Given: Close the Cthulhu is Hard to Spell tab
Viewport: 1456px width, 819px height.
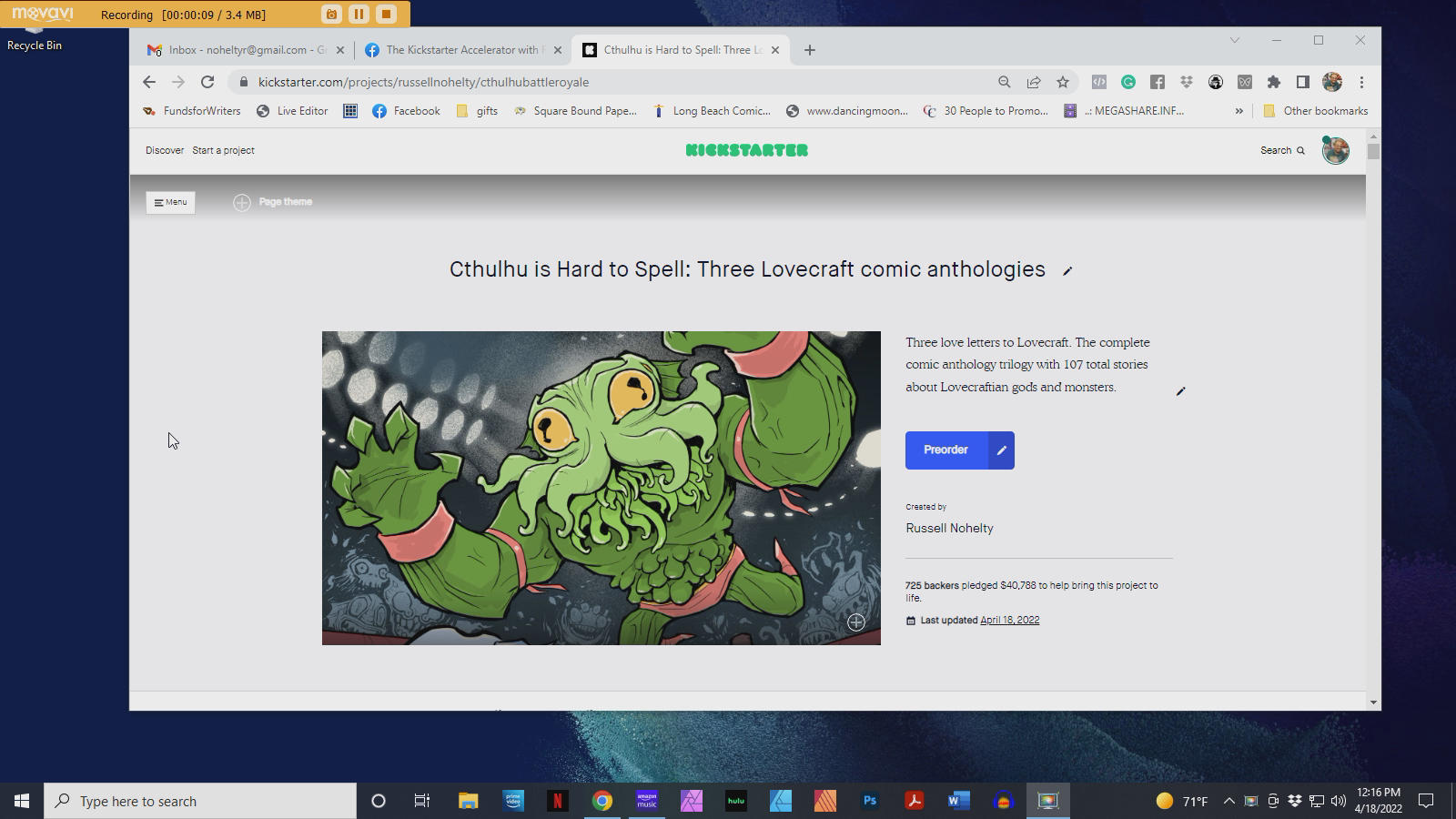Looking at the screenshot, I should tap(775, 50).
